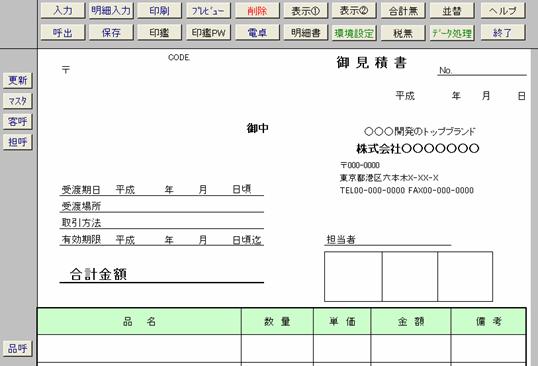
Task: Switch to 表示① view
Action: (305, 11)
